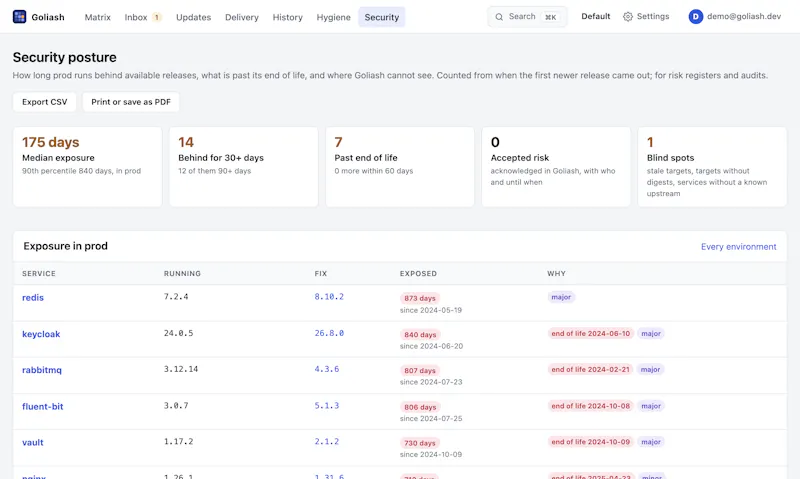Click the FIX column header
800x479 pixels.
320,273
